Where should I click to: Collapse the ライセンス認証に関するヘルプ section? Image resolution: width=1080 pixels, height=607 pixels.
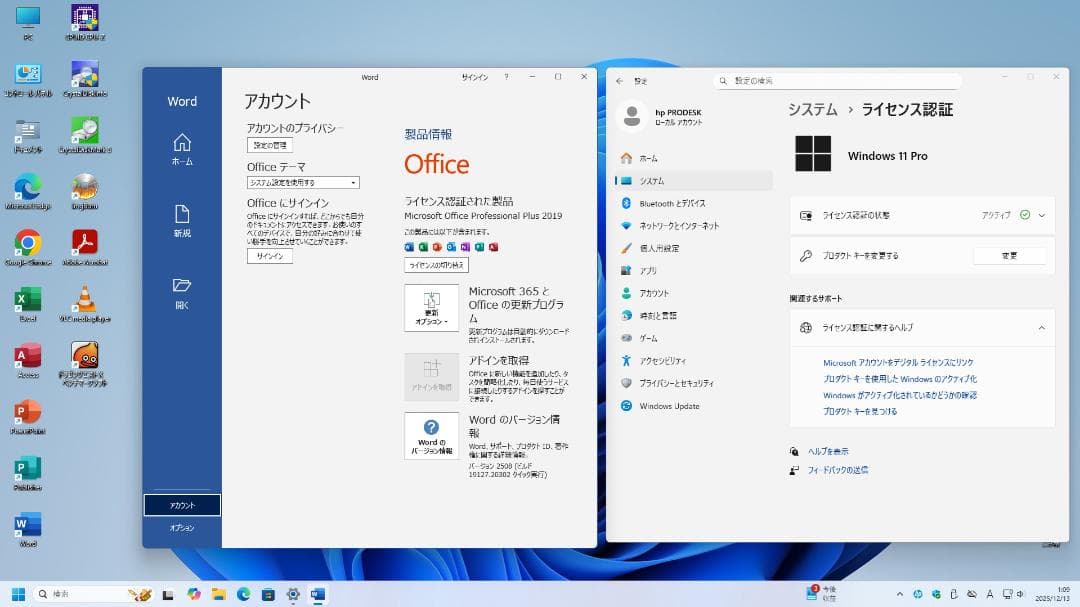(1040, 327)
